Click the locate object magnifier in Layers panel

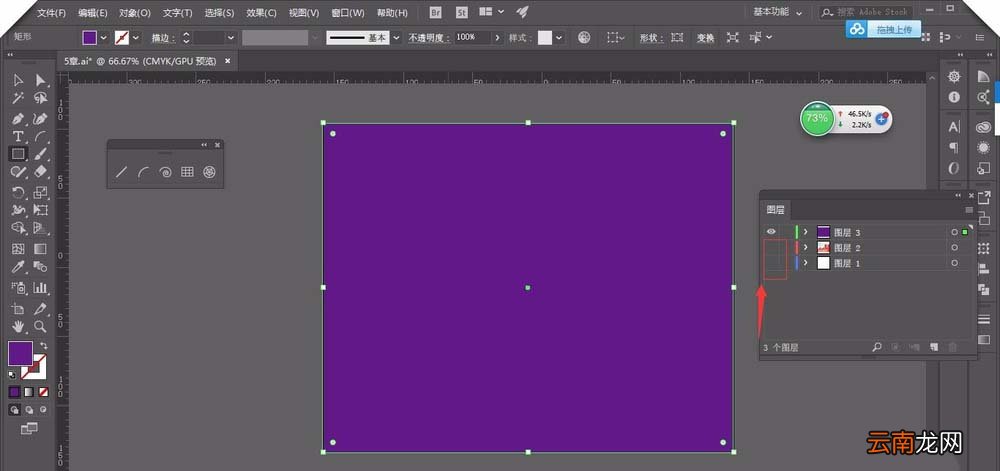pyautogui.click(x=877, y=347)
